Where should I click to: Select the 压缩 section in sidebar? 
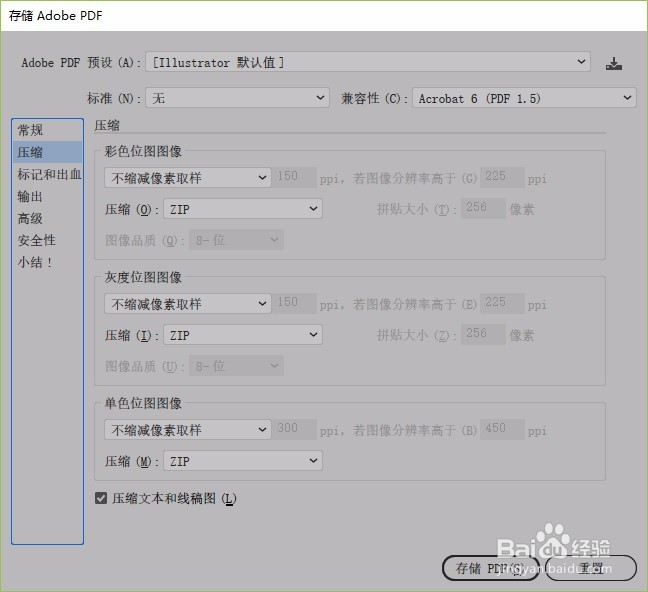[x=47, y=152]
